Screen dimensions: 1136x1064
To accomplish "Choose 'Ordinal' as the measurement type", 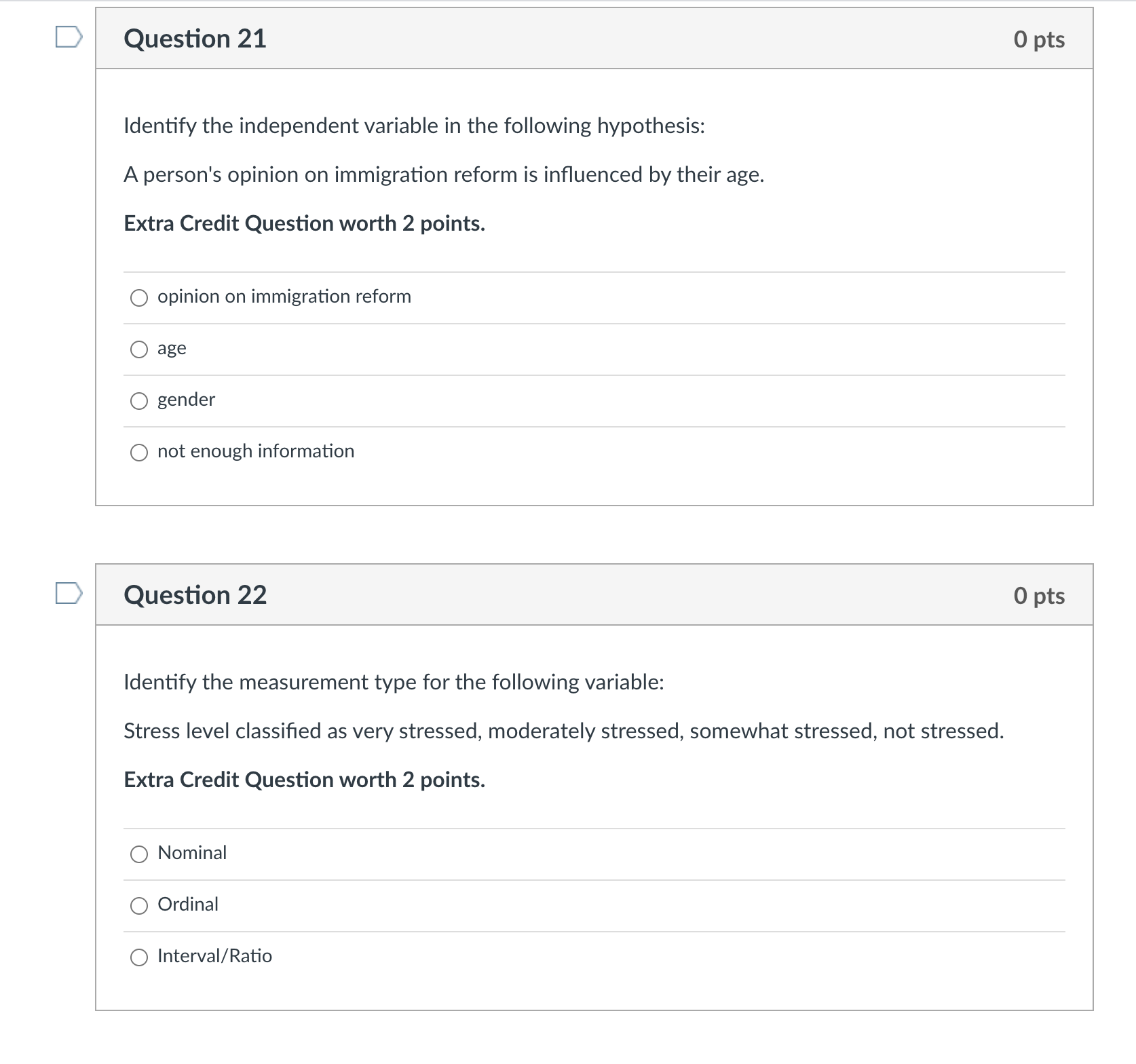I will pos(139,905).
